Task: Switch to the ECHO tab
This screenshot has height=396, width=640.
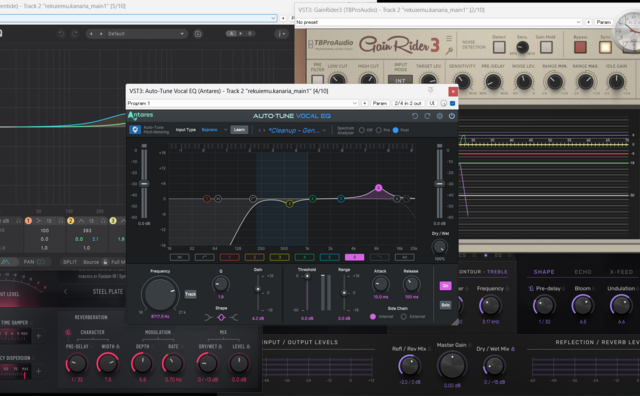Action: (x=583, y=272)
